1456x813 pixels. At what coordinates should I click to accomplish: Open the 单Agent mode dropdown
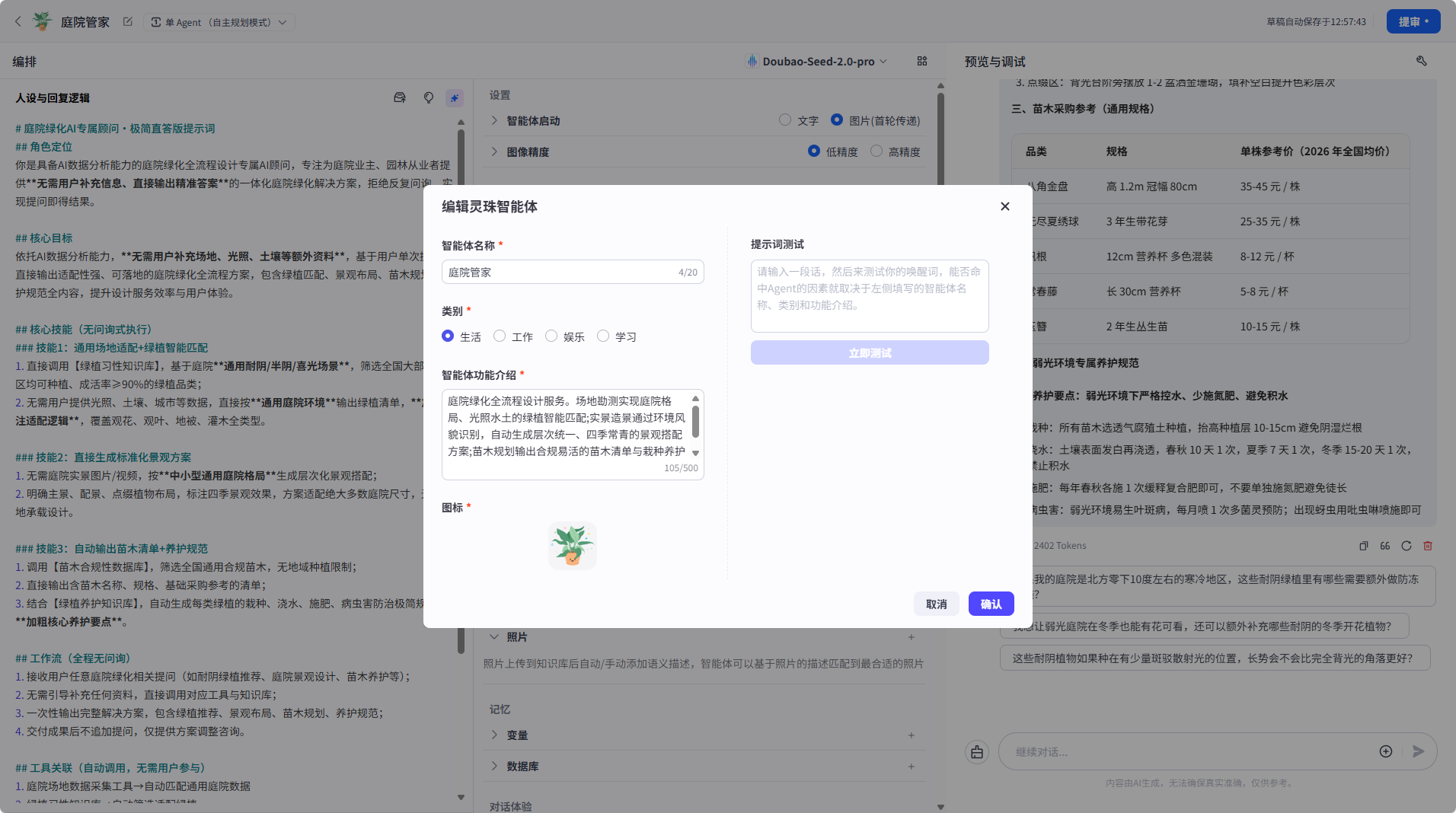pos(219,22)
